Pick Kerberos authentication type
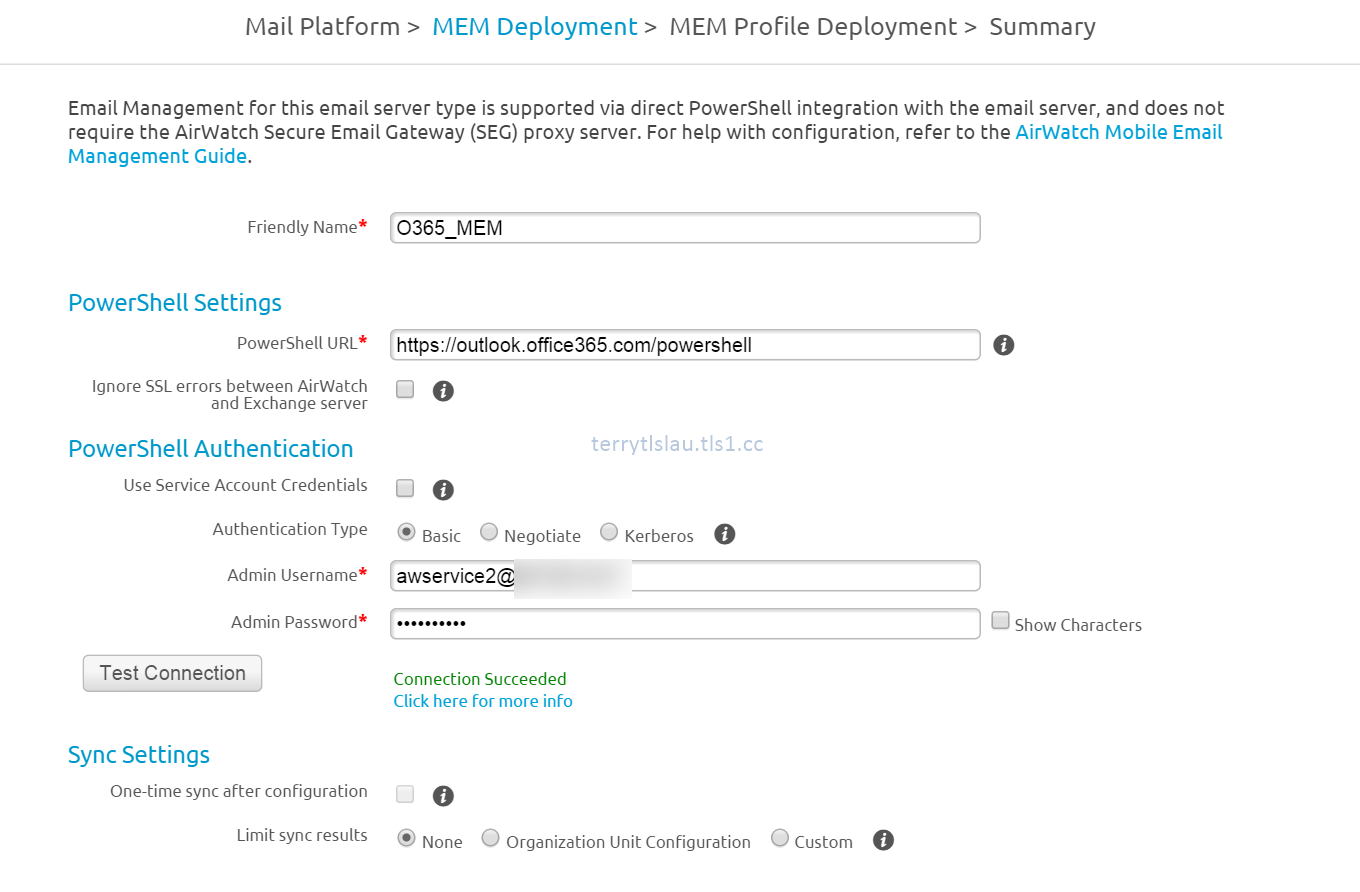 [609, 532]
